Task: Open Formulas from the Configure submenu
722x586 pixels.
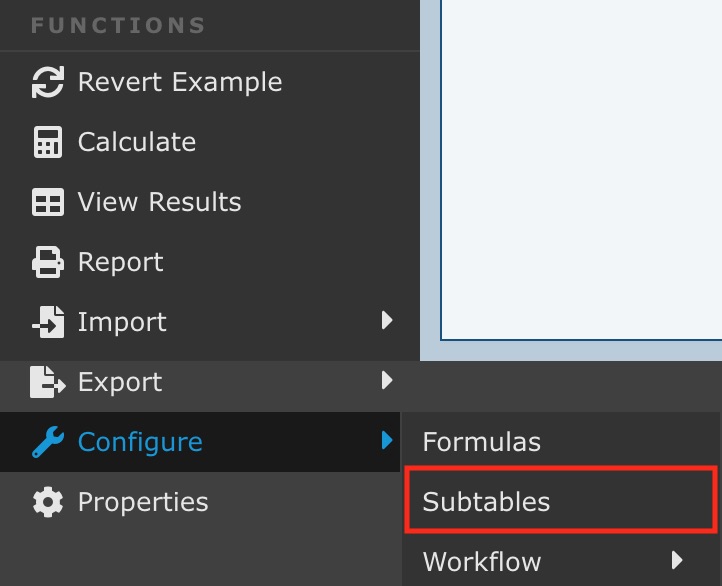Action: click(x=482, y=442)
